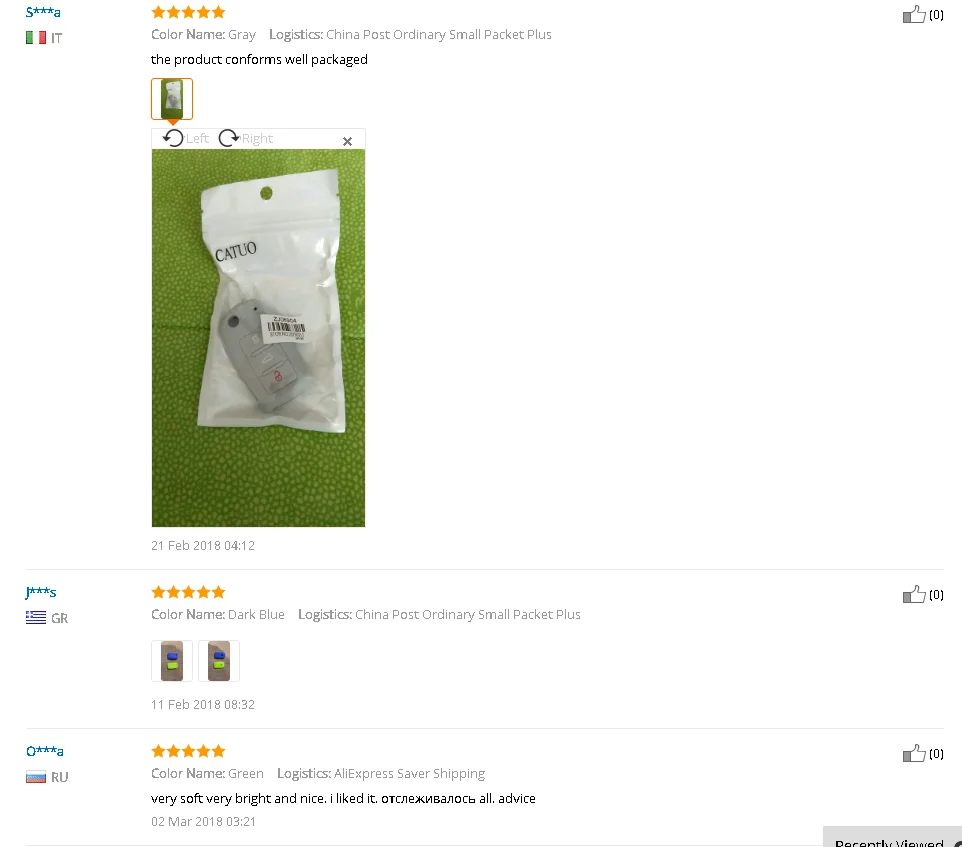The width and height of the screenshot is (962, 847).
Task: Open the J***s reviewer profile
Action: [41, 592]
